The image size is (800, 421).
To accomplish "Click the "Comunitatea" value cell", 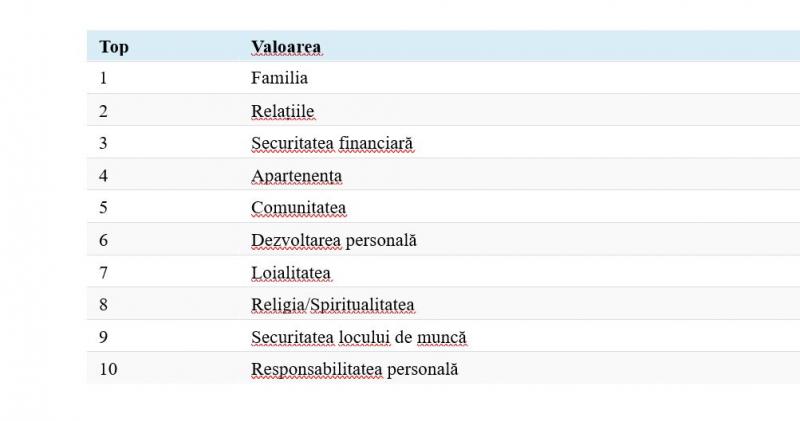I will [298, 208].
